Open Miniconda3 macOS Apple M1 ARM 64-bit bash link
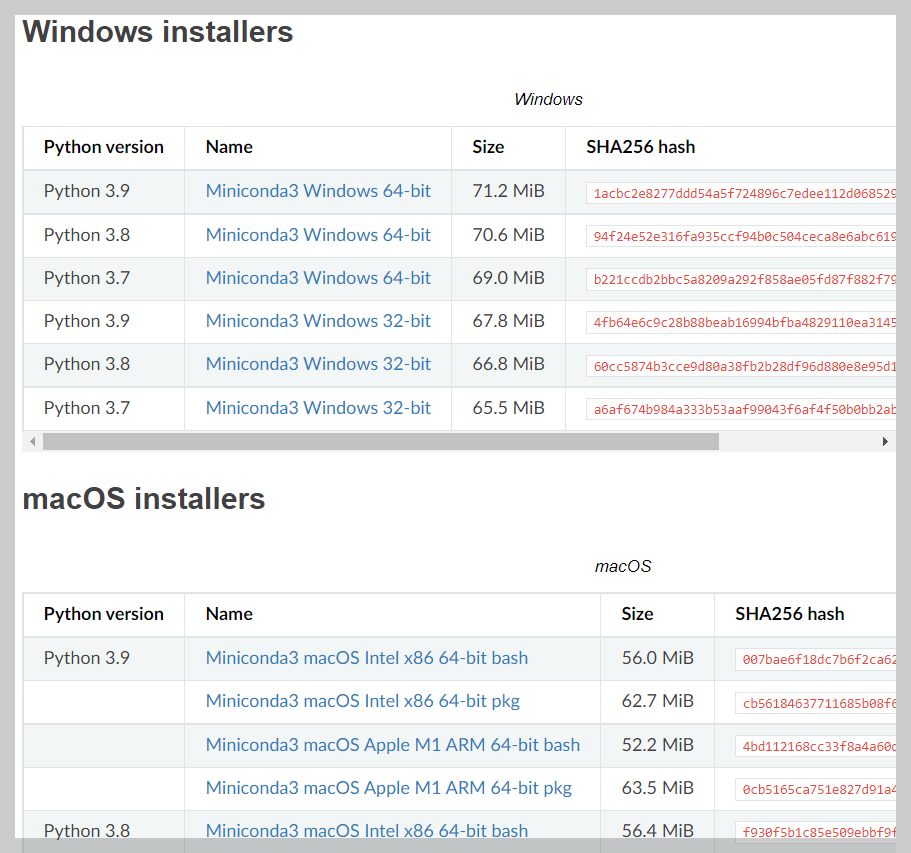Screen dimensions: 911x853 point(393,745)
